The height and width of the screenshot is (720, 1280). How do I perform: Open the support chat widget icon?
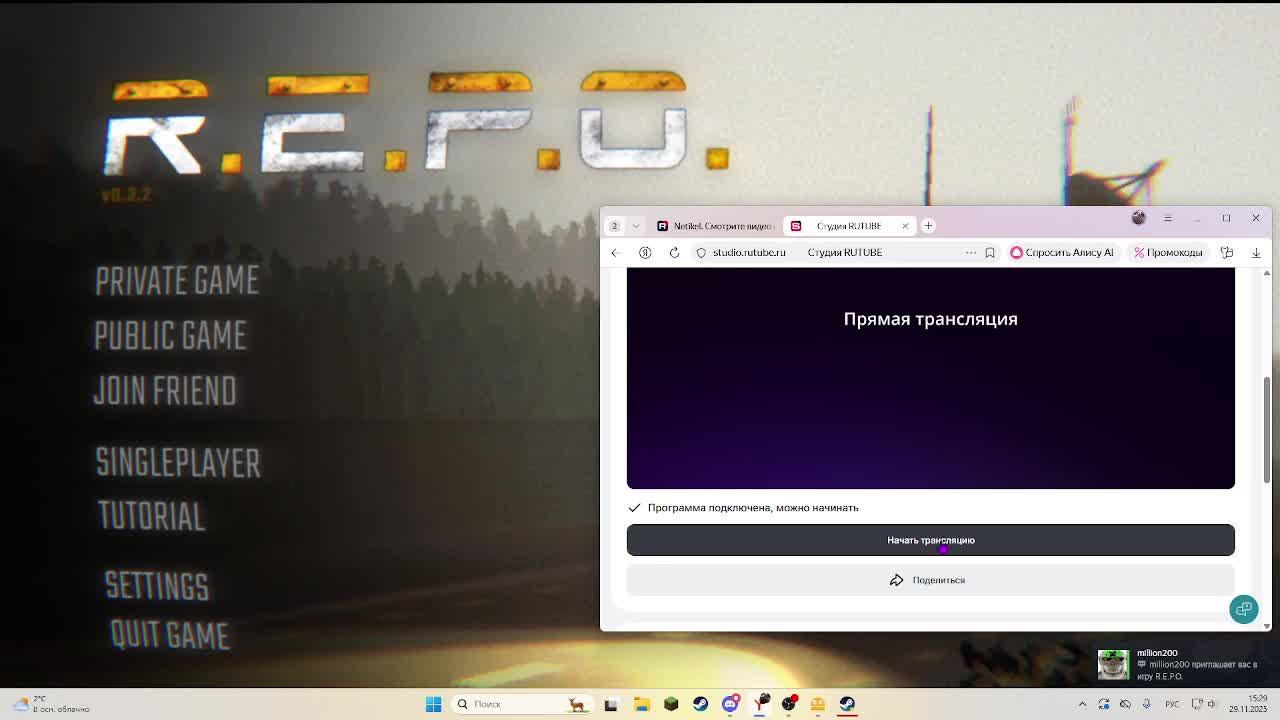tap(1244, 609)
